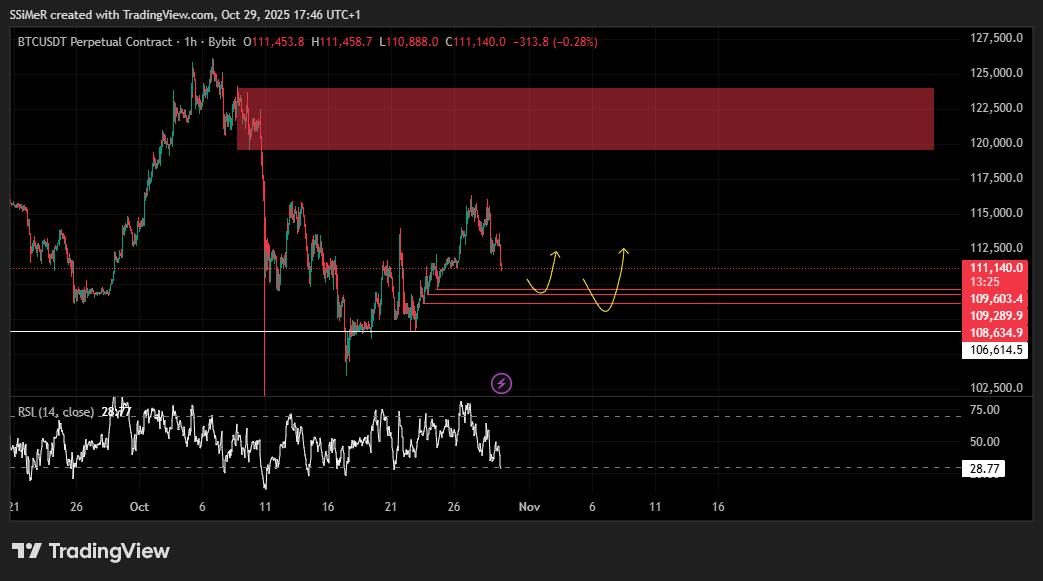Select the RSI (14, close) indicator label
This screenshot has width=1043, height=581.
tap(55, 409)
